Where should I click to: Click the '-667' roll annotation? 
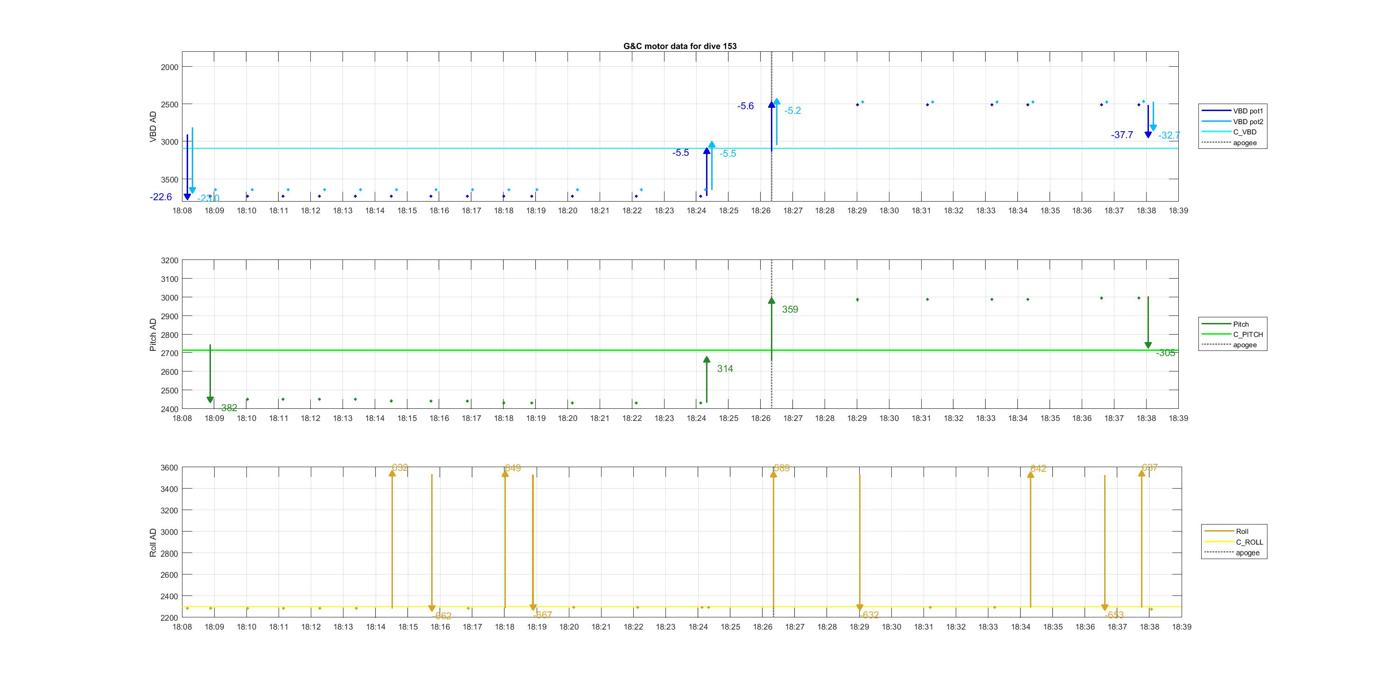pos(543,615)
